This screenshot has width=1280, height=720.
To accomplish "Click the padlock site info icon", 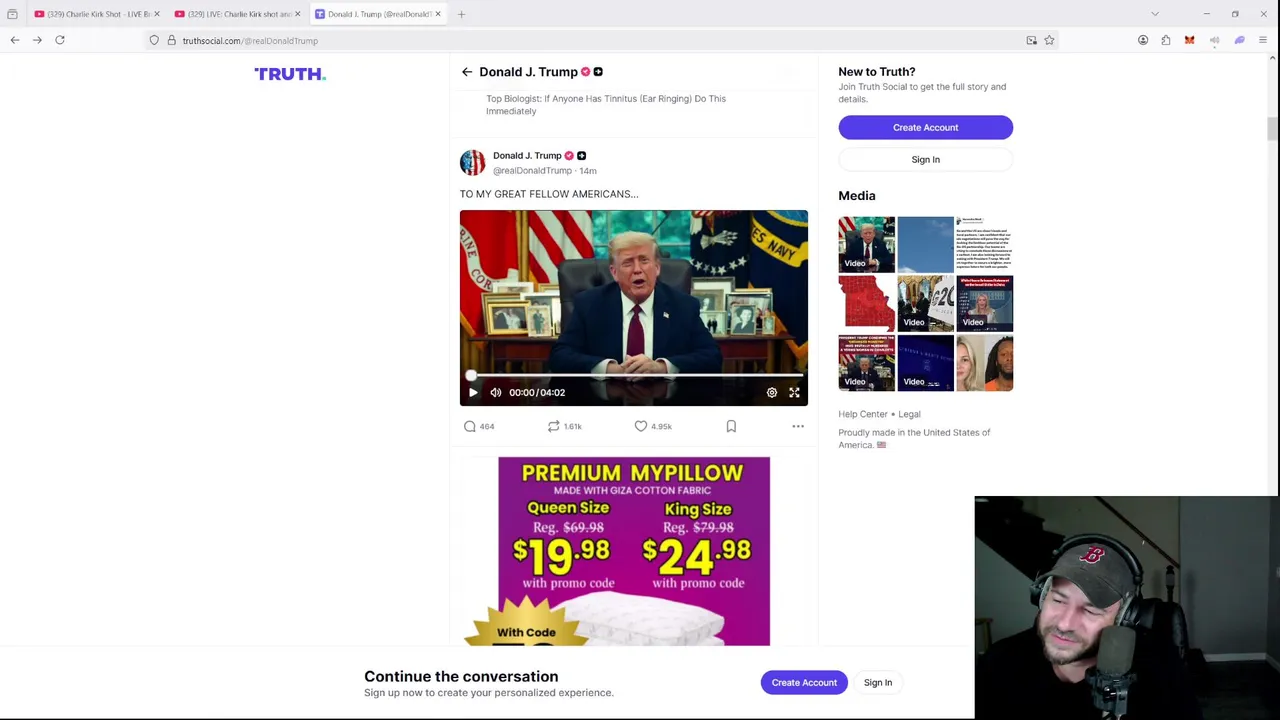I will (x=171, y=40).
